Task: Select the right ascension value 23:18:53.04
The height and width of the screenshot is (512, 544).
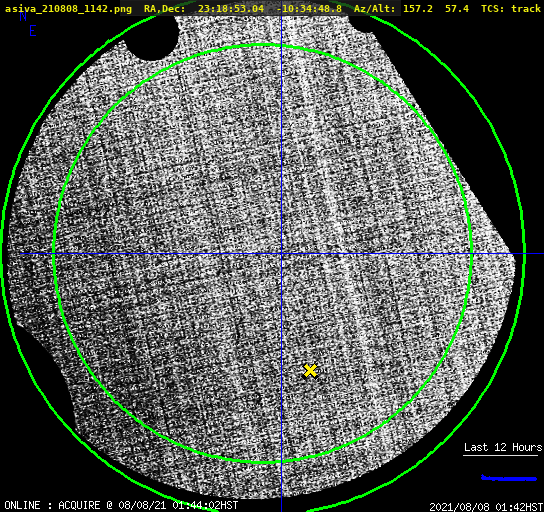Action: [x=231, y=9]
